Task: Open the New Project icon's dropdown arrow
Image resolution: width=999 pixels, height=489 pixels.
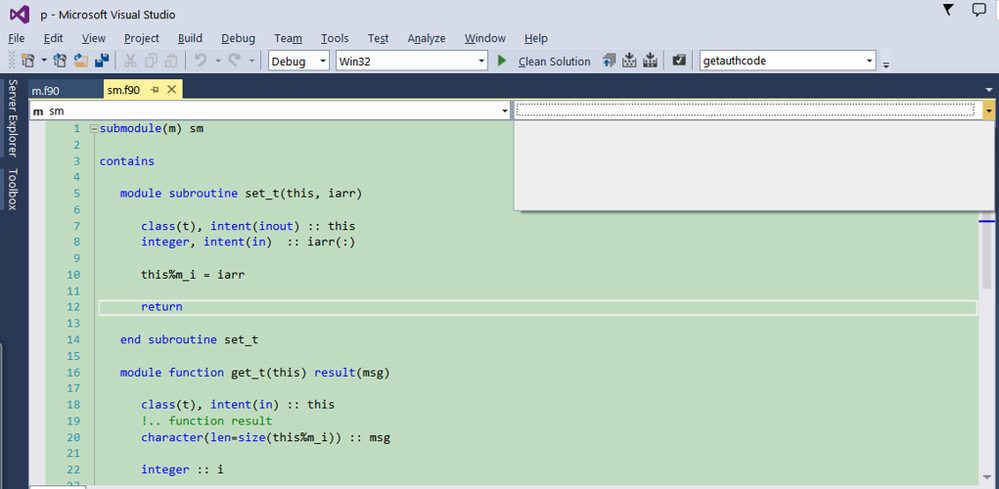Action: coord(45,60)
